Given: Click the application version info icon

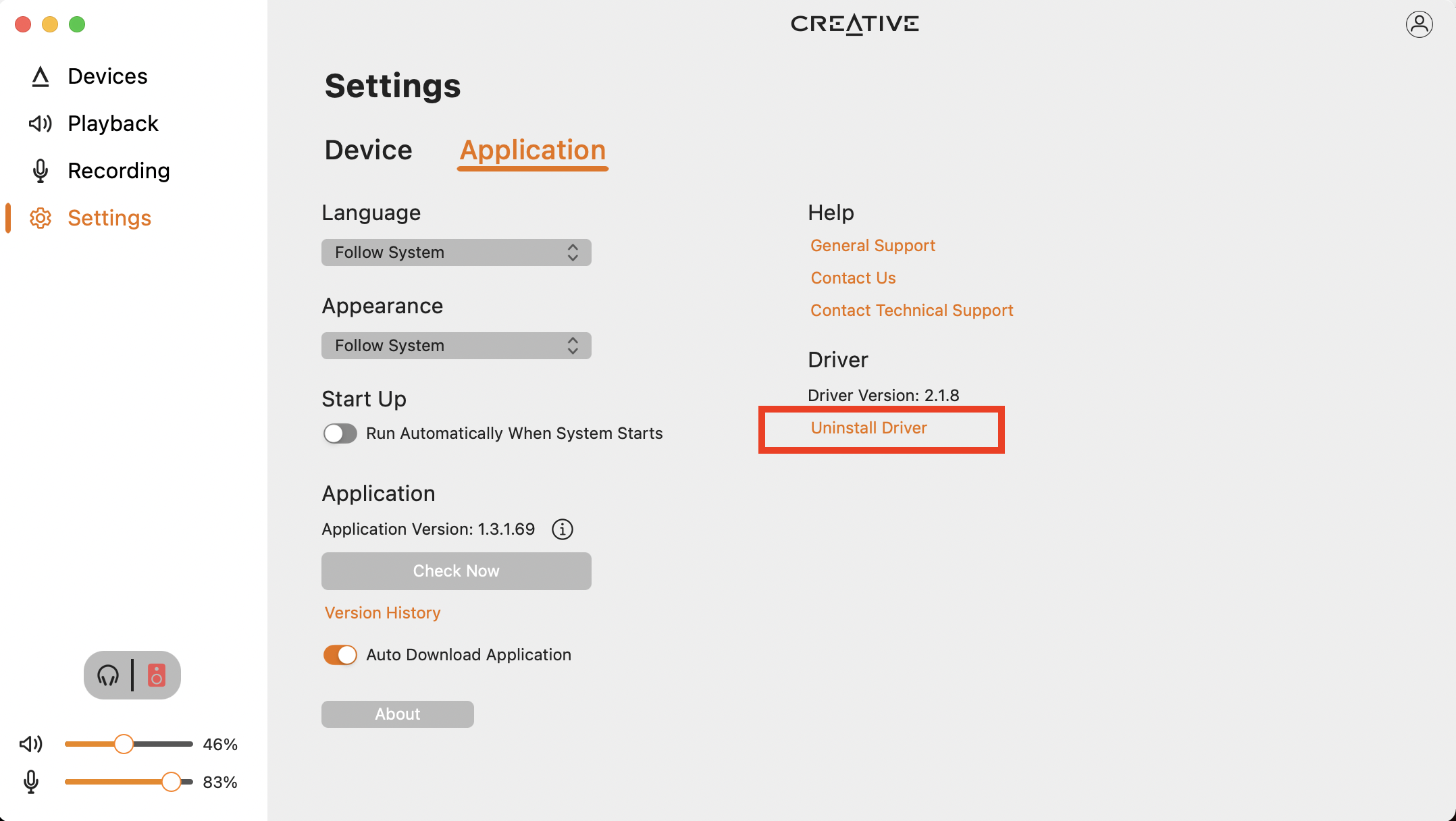Looking at the screenshot, I should coord(562,529).
